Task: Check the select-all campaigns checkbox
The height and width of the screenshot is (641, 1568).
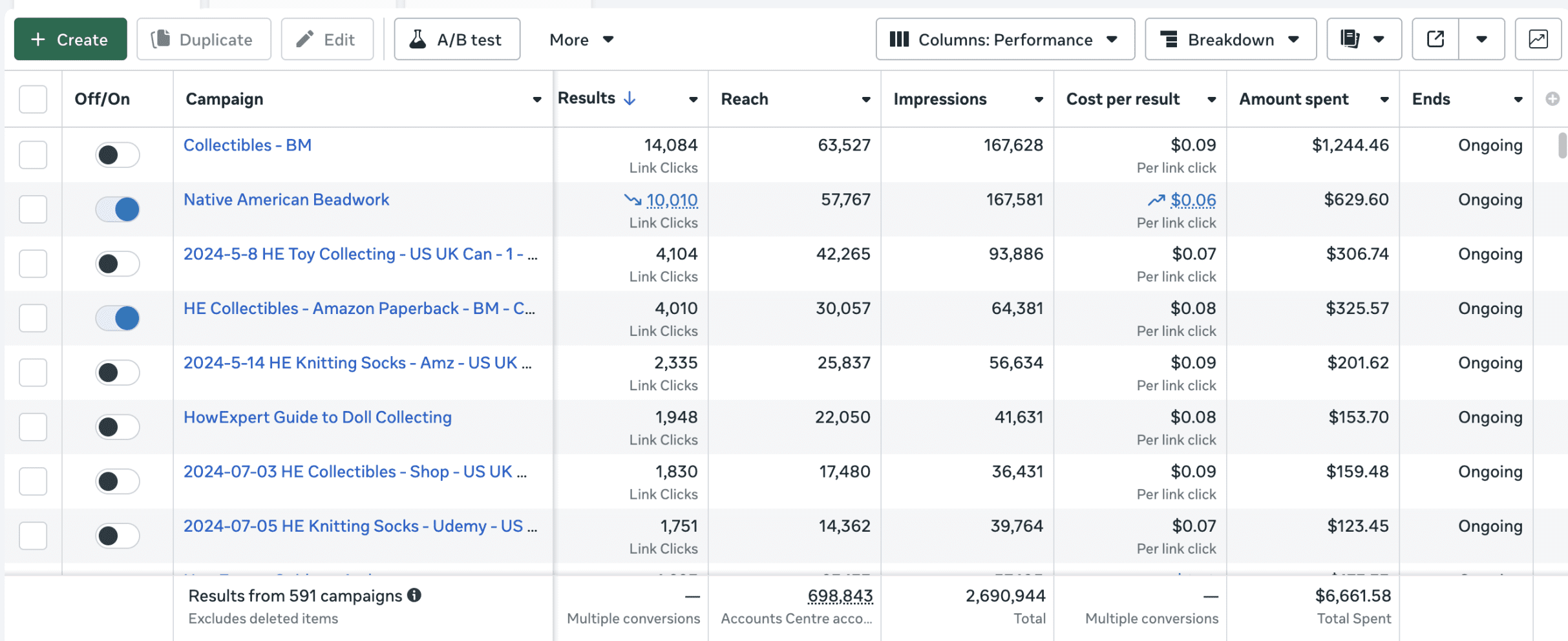Action: coord(33,99)
